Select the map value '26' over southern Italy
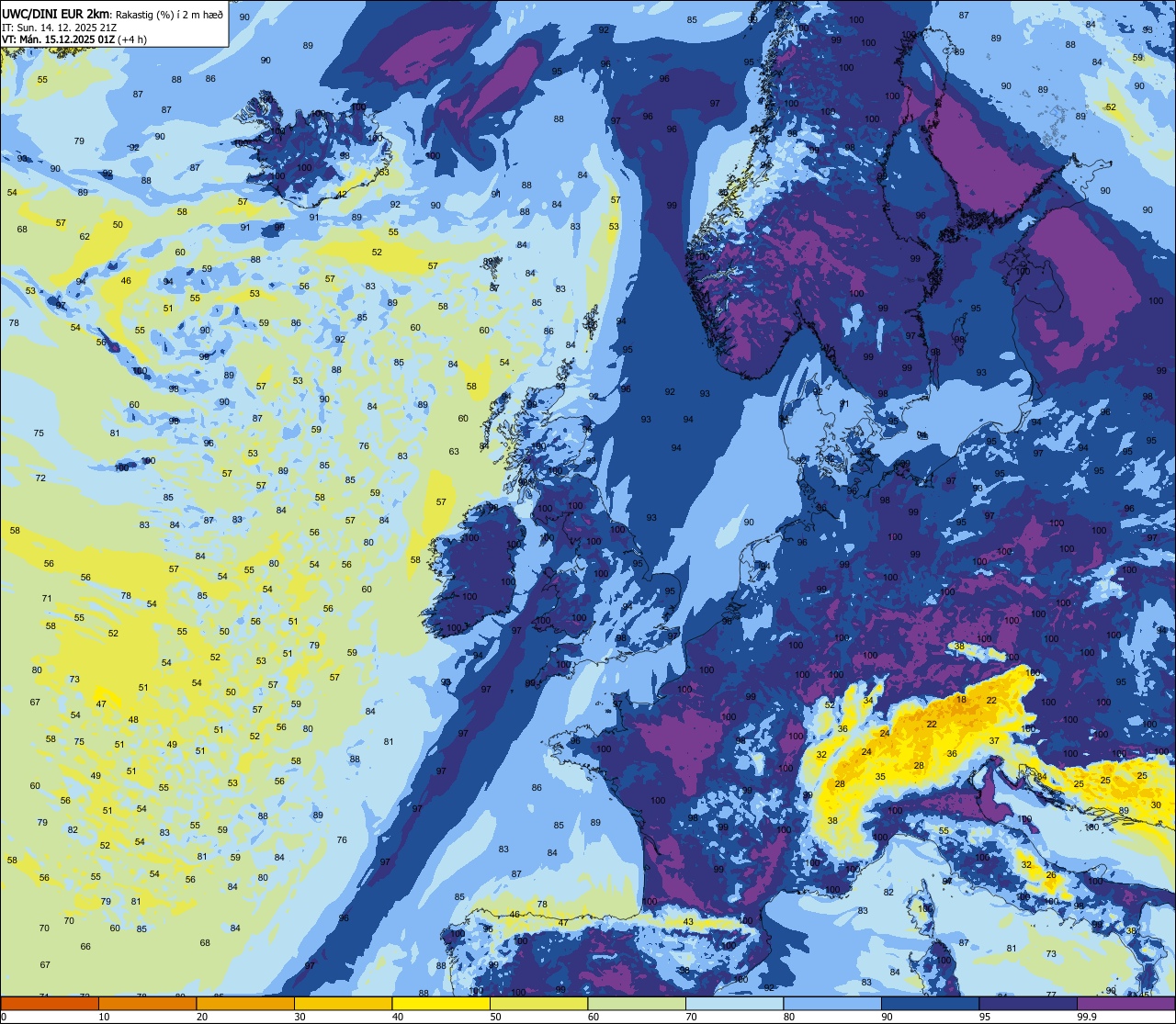The image size is (1176, 1024). coord(1050,875)
